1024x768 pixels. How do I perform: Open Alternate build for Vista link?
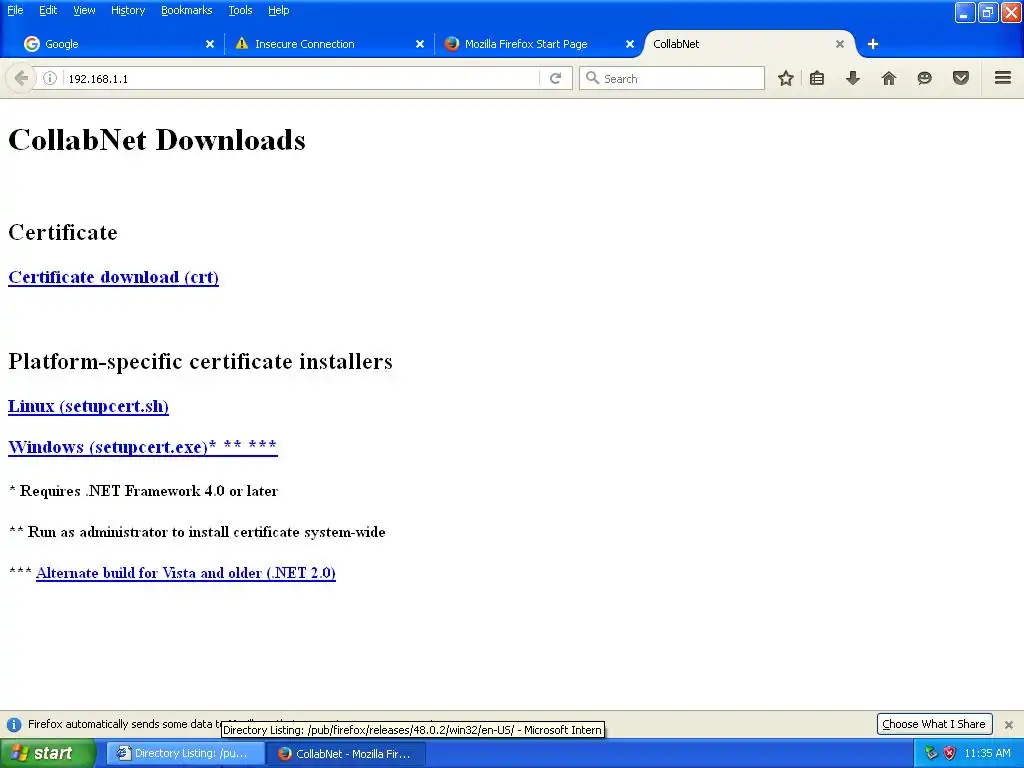click(x=185, y=573)
